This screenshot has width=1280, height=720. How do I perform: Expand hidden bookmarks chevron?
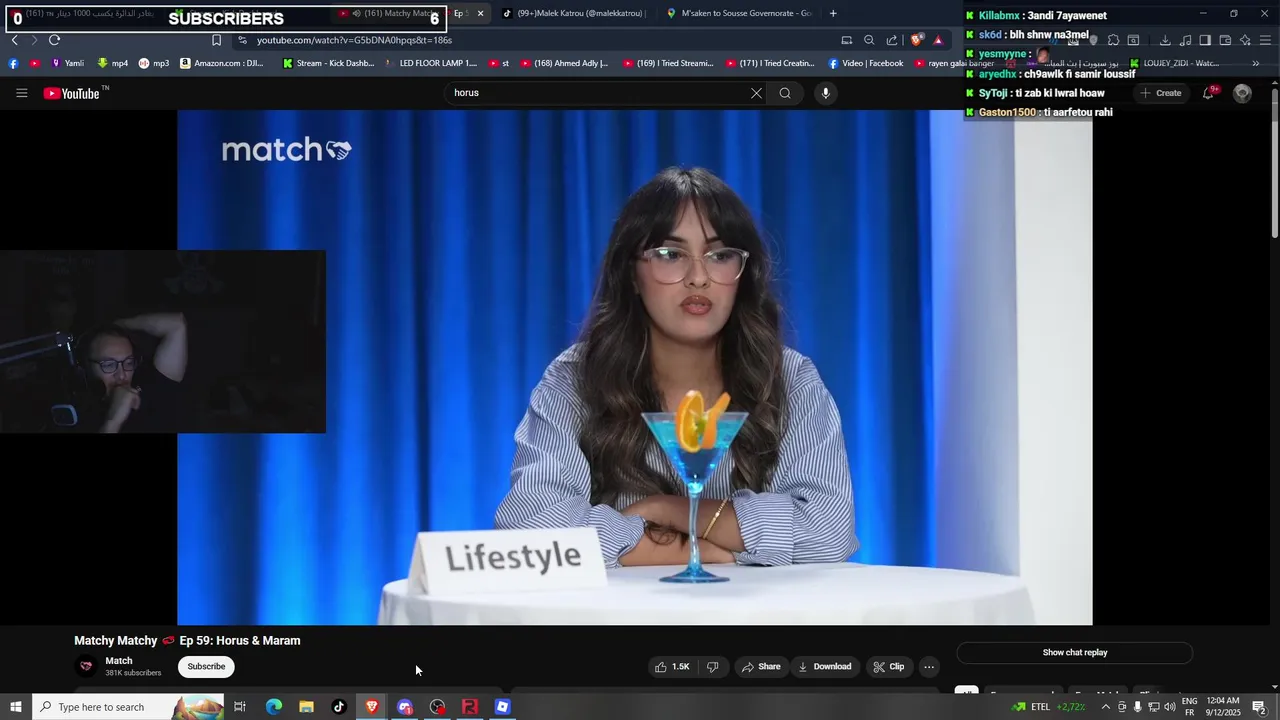[x=1256, y=63]
